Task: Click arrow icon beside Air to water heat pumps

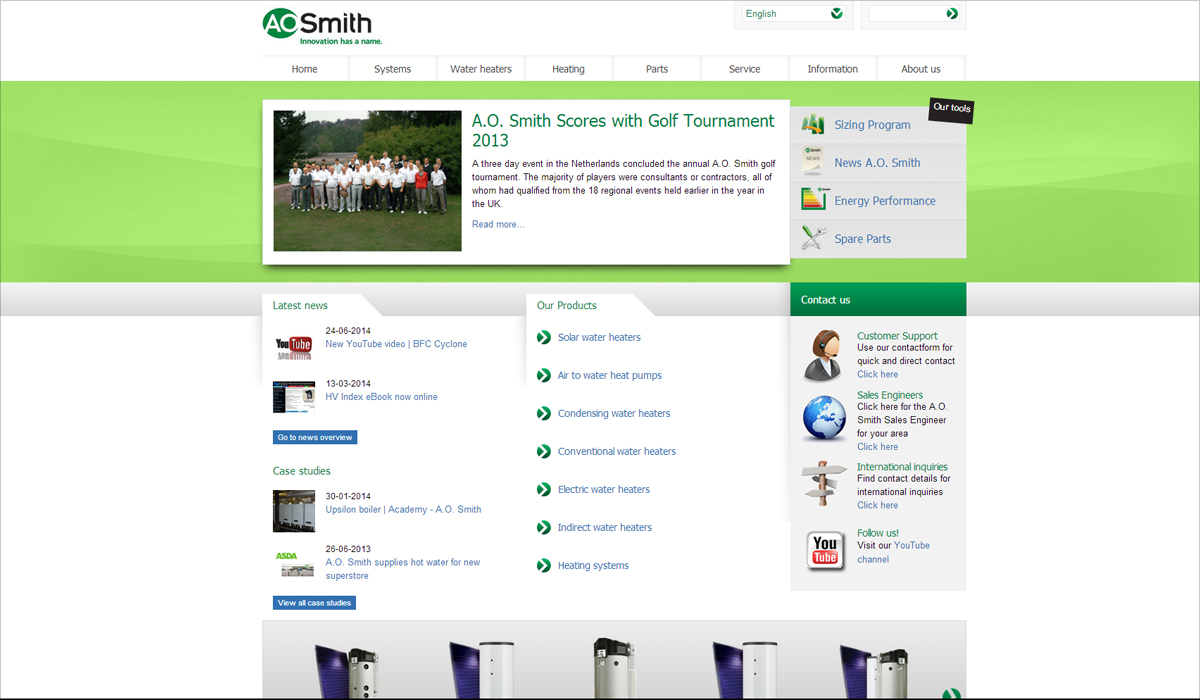Action: (x=544, y=375)
